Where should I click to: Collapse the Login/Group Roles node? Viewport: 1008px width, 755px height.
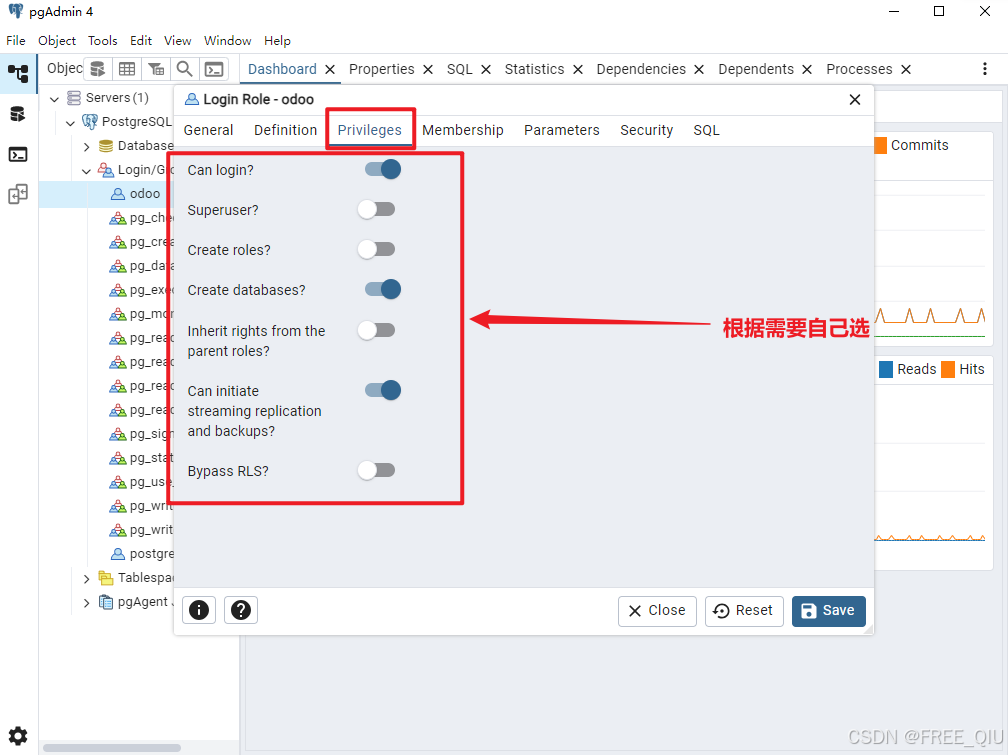click(x=87, y=170)
